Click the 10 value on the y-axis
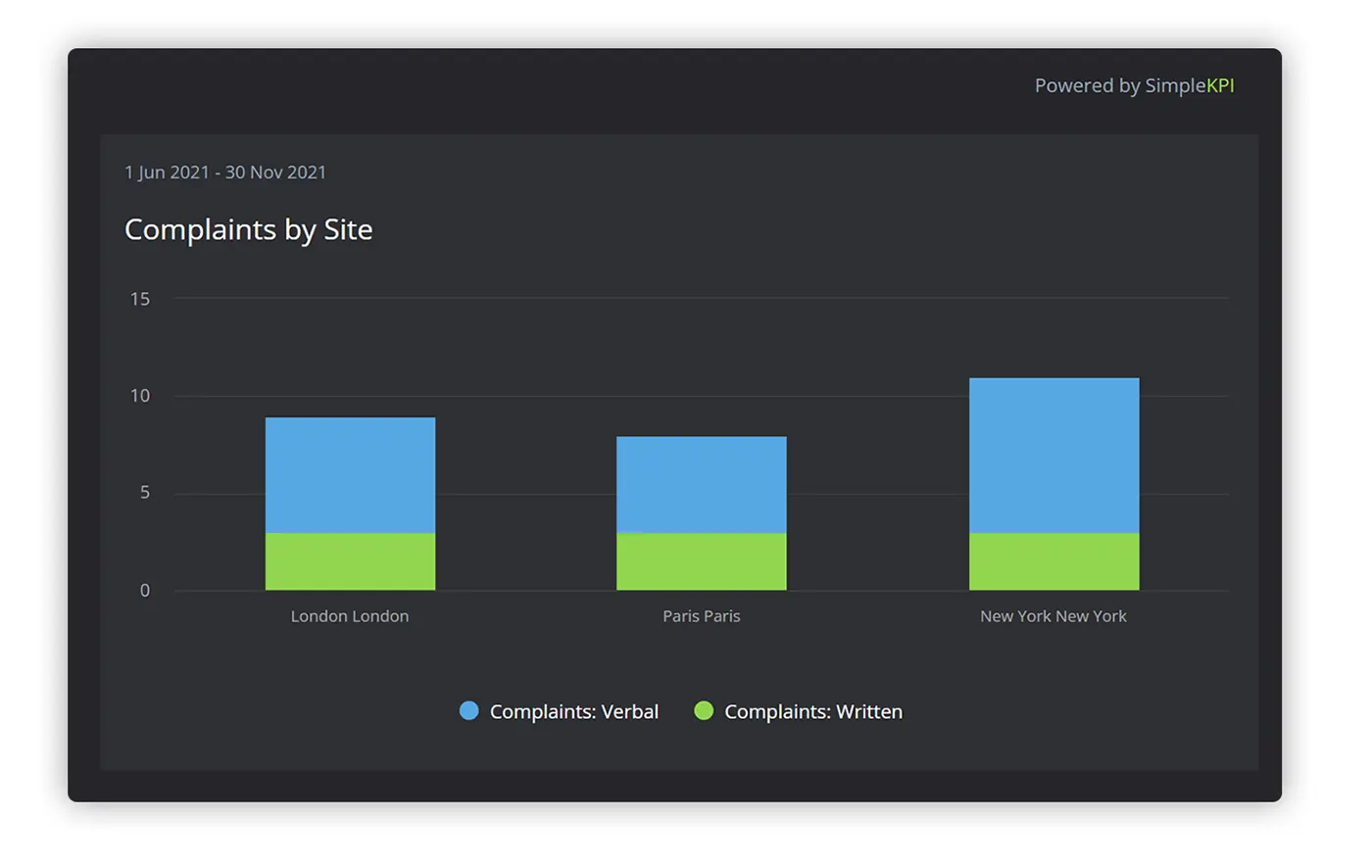This screenshot has width=1372, height=868. [140, 396]
